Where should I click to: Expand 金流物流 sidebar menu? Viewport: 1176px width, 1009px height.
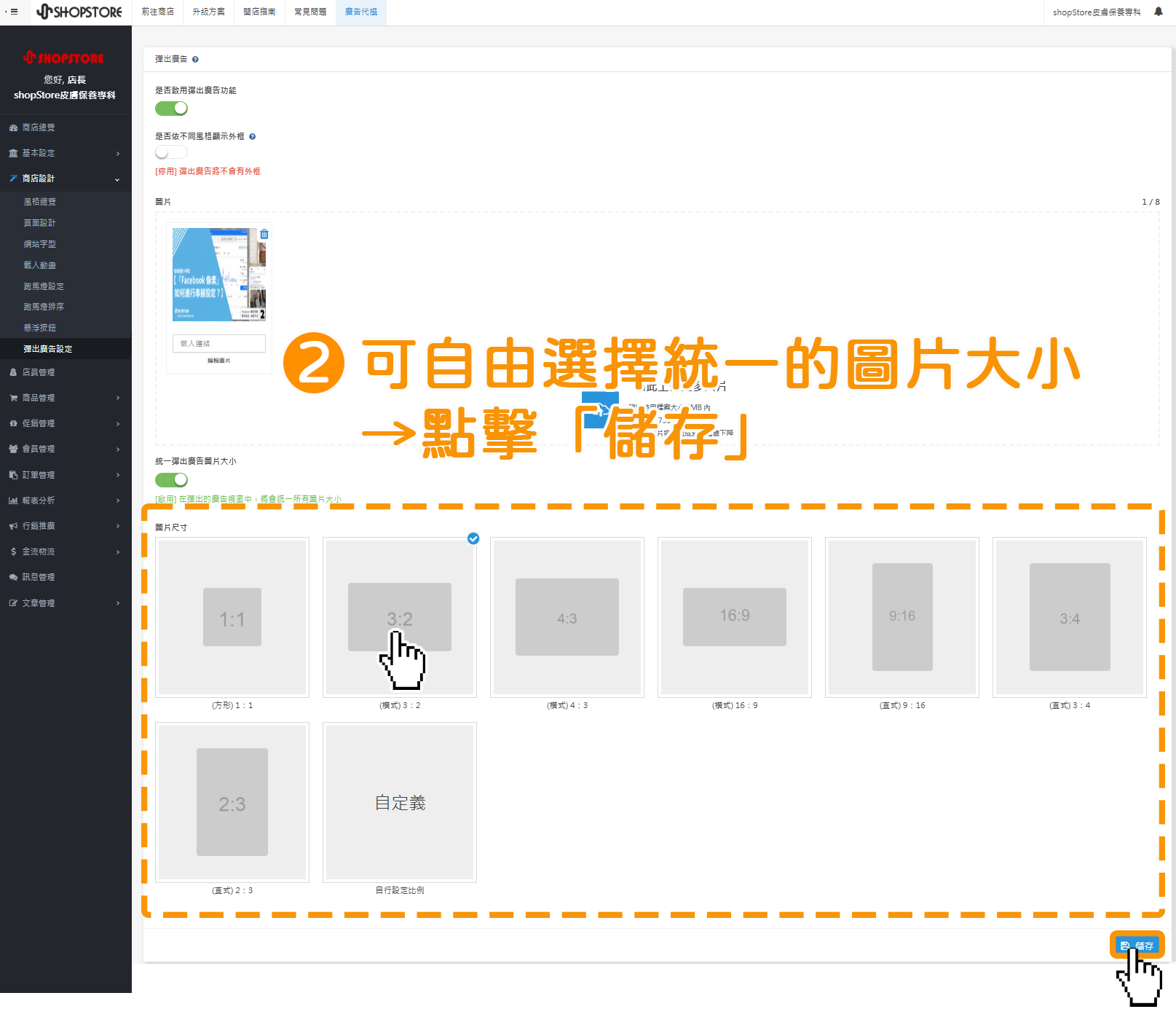(66, 551)
